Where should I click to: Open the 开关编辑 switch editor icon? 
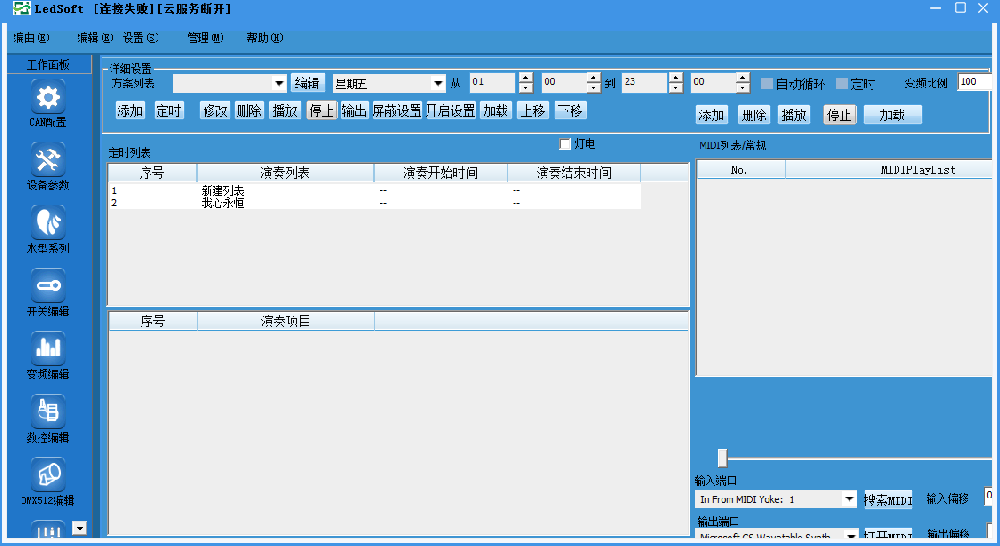(x=48, y=286)
